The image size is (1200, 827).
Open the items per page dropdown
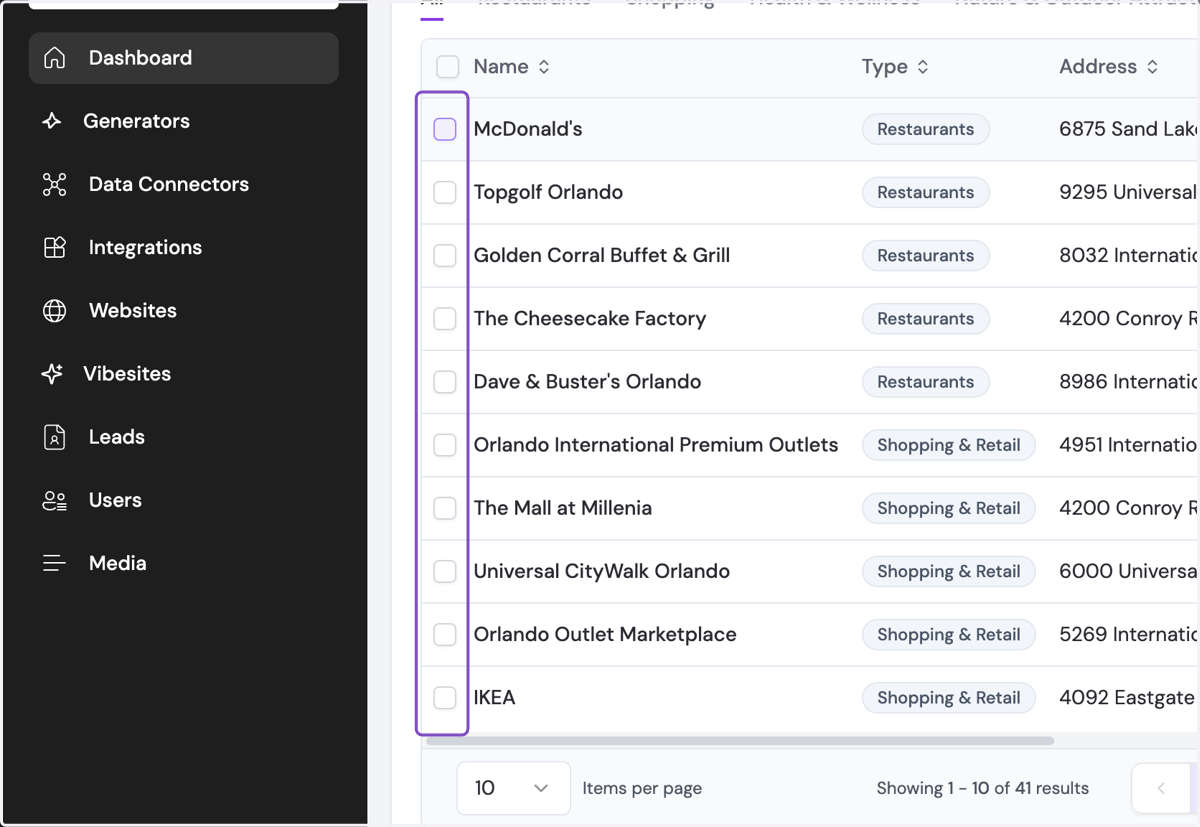tap(513, 788)
